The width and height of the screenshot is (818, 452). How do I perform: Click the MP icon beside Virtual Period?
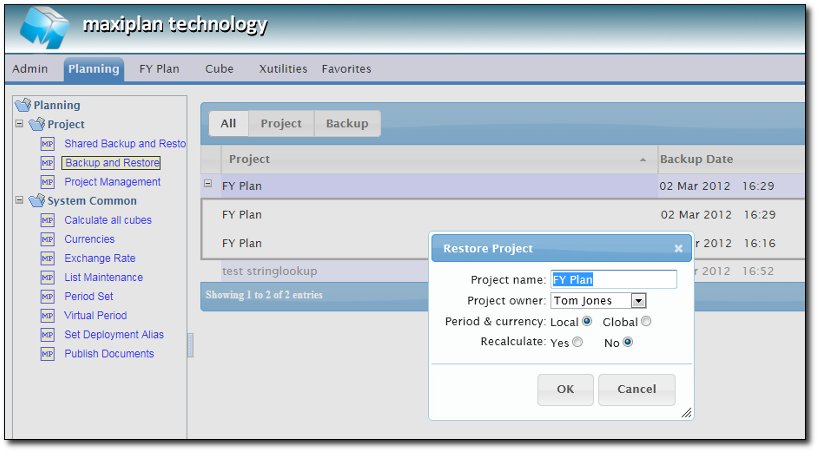(47, 316)
